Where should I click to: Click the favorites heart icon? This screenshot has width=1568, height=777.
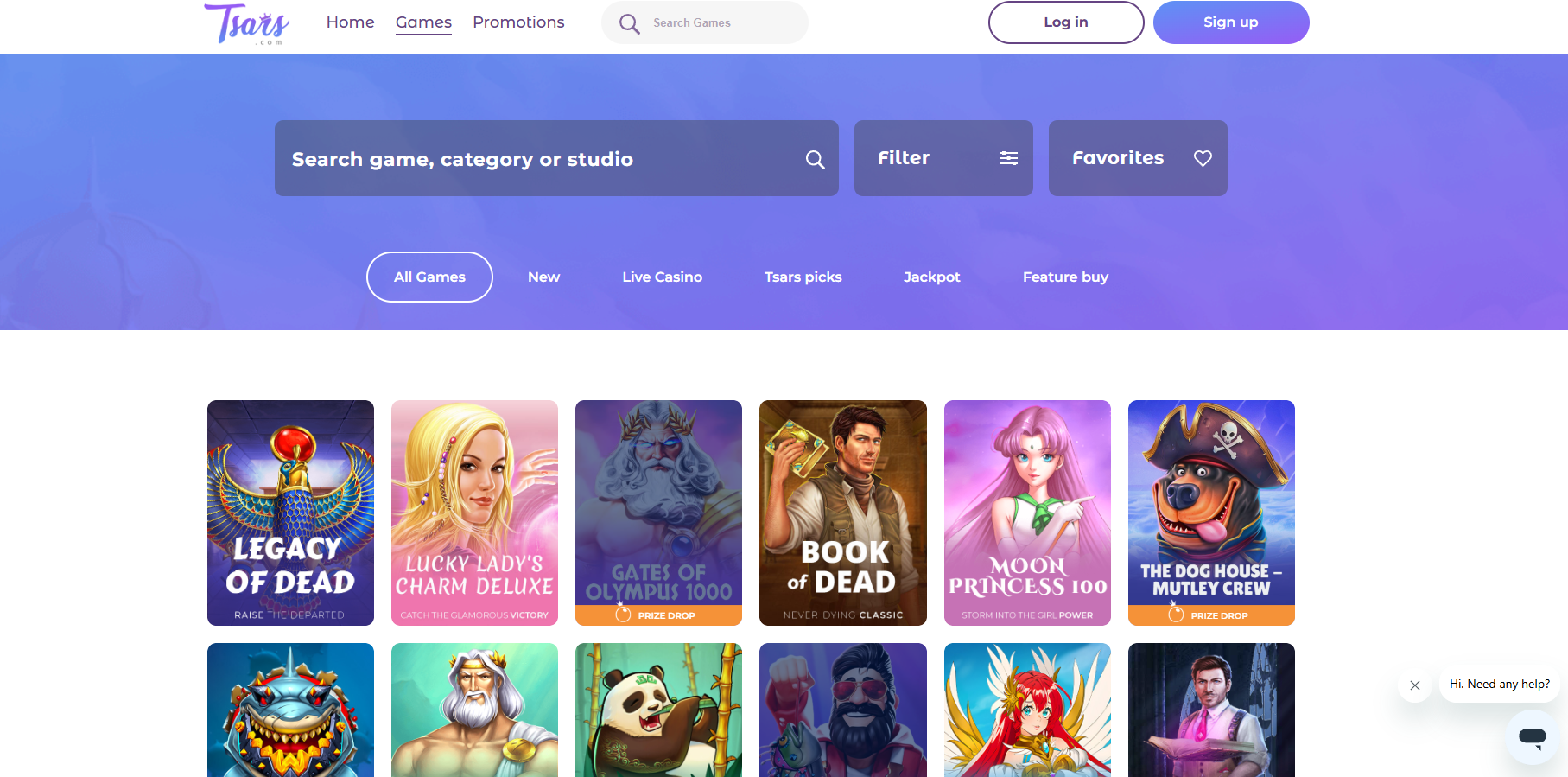point(1203,158)
